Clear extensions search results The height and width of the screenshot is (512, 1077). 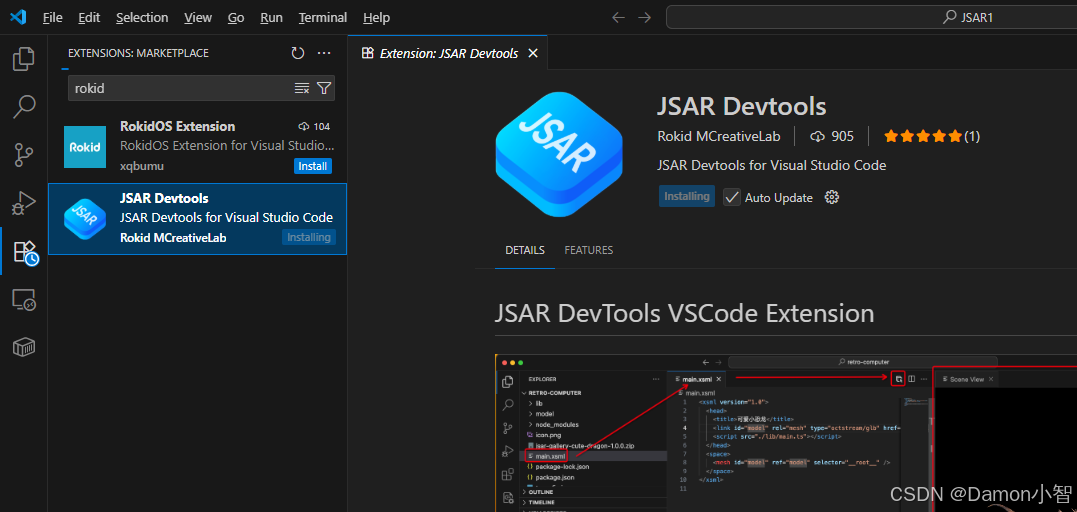pyautogui.click(x=302, y=88)
